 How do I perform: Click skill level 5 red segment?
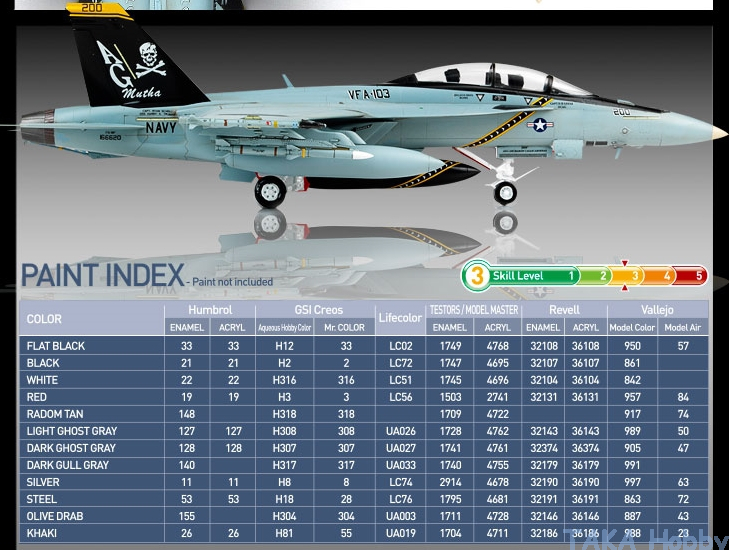(x=692, y=276)
